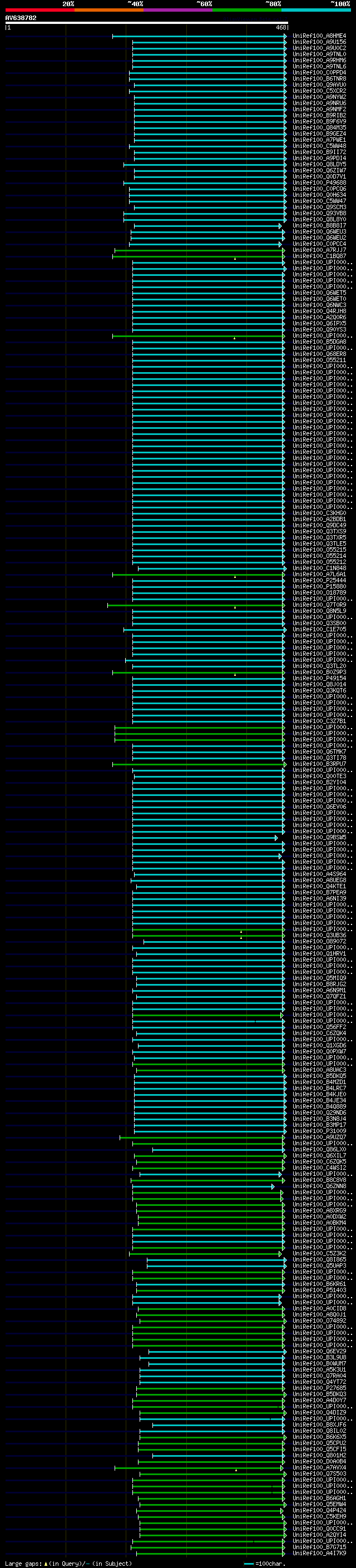Select hit label UniRef100_B5DGA8
The image size is (356, 1568).
pyautogui.click(x=319, y=342)
